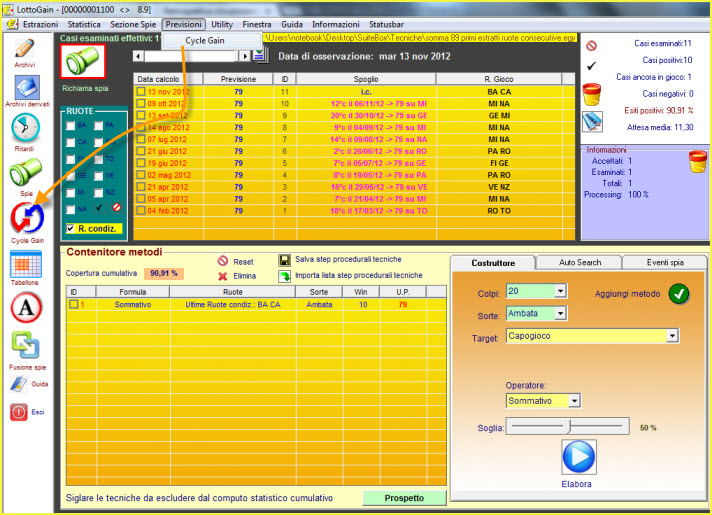Screen dimensions: 712x515
Task: Select all wheels with checkmark icon in RUOTE
Action: [x=99, y=208]
